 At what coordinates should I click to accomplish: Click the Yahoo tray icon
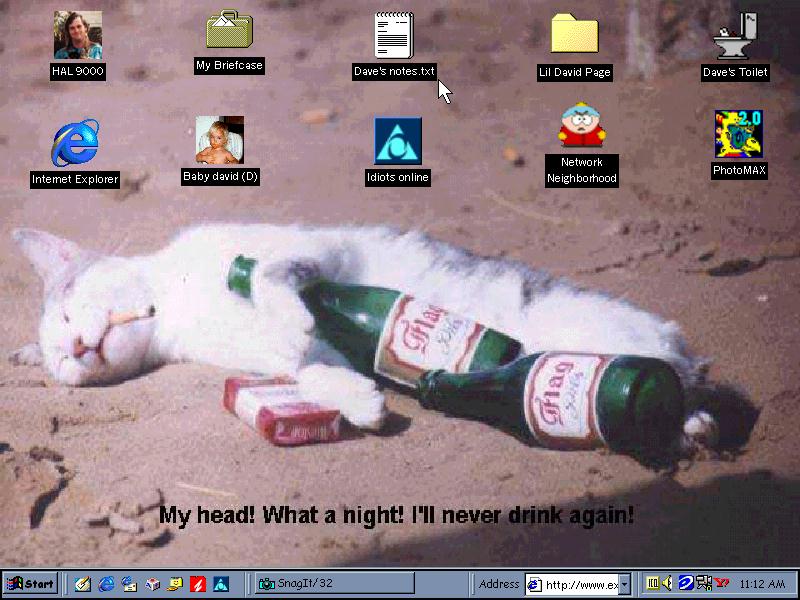[721, 584]
